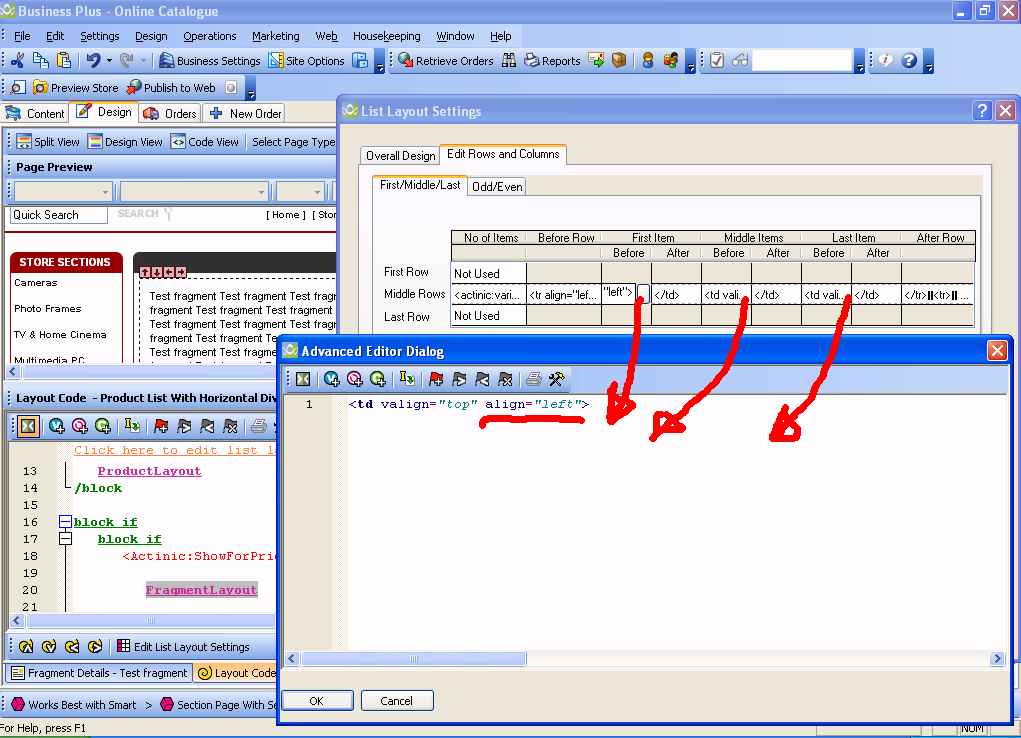
Task: Click the hammer tools icon in Advanced Editor
Action: 557,379
